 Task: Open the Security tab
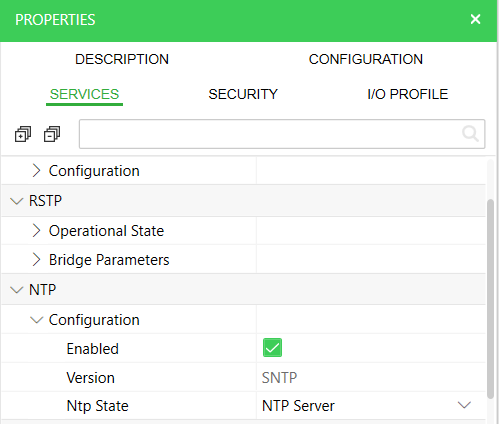(243, 94)
